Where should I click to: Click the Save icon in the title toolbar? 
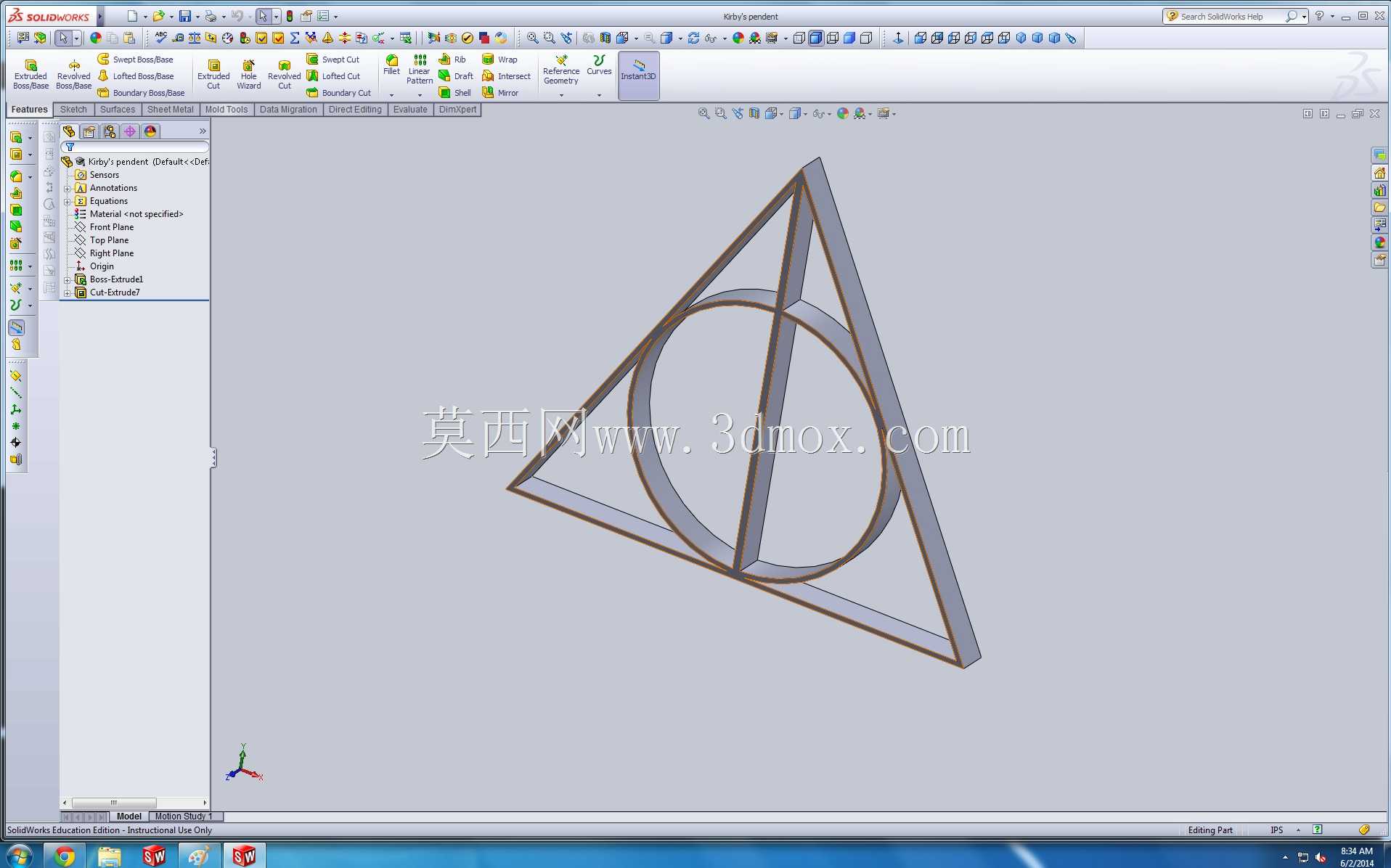tap(185, 16)
